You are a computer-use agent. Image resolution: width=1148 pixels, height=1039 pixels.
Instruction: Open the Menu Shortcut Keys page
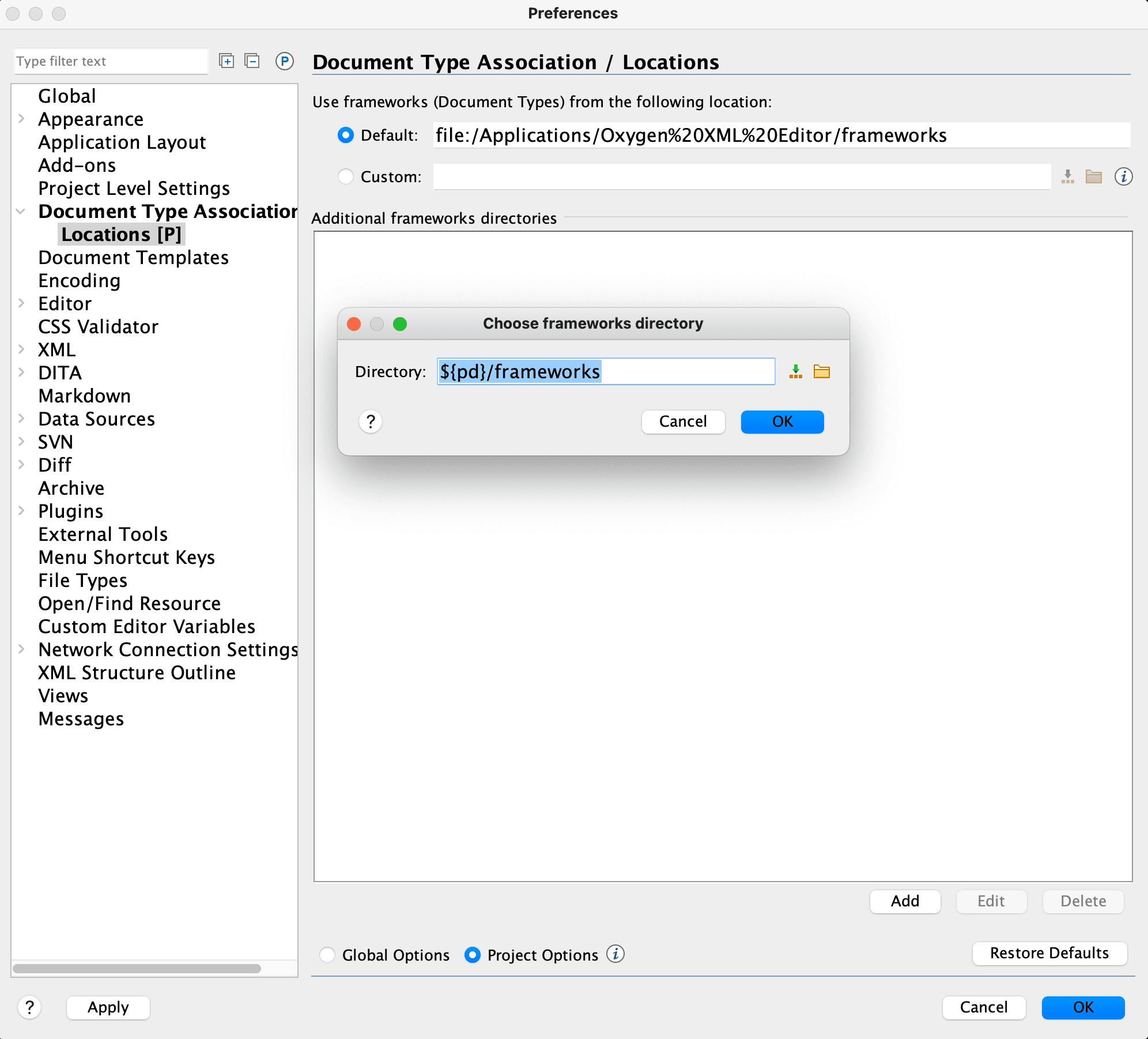point(126,557)
